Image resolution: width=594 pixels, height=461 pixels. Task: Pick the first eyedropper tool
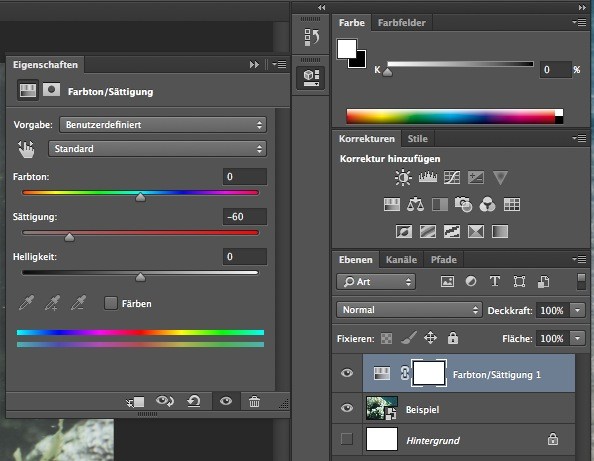click(26, 303)
